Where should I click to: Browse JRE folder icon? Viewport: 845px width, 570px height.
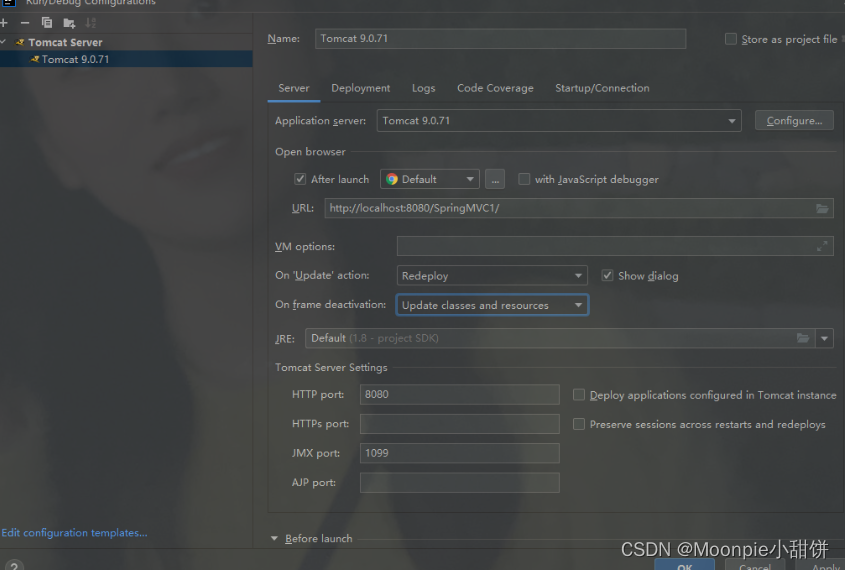click(x=803, y=338)
